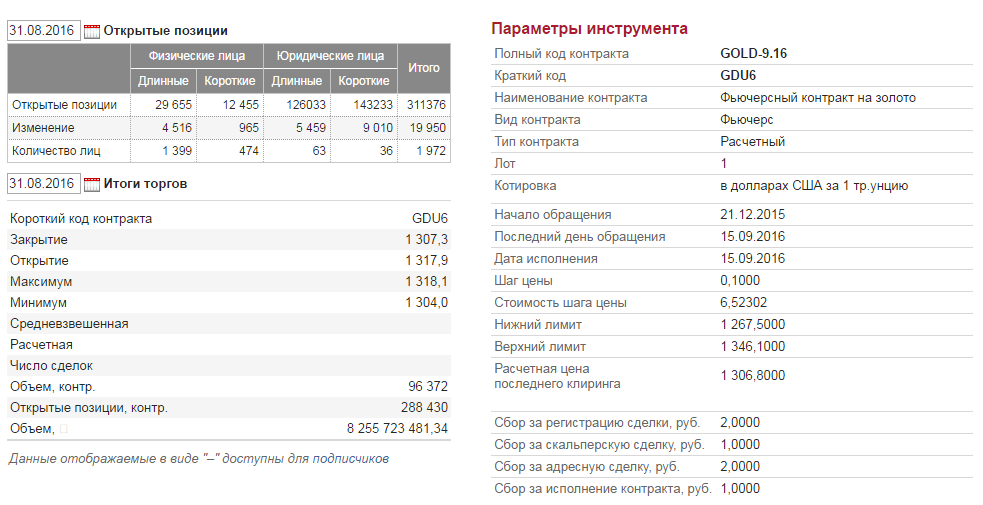This screenshot has height=505, width=983.
Task: Click Сбор за регистрацию сделки label
Action: [x=597, y=423]
